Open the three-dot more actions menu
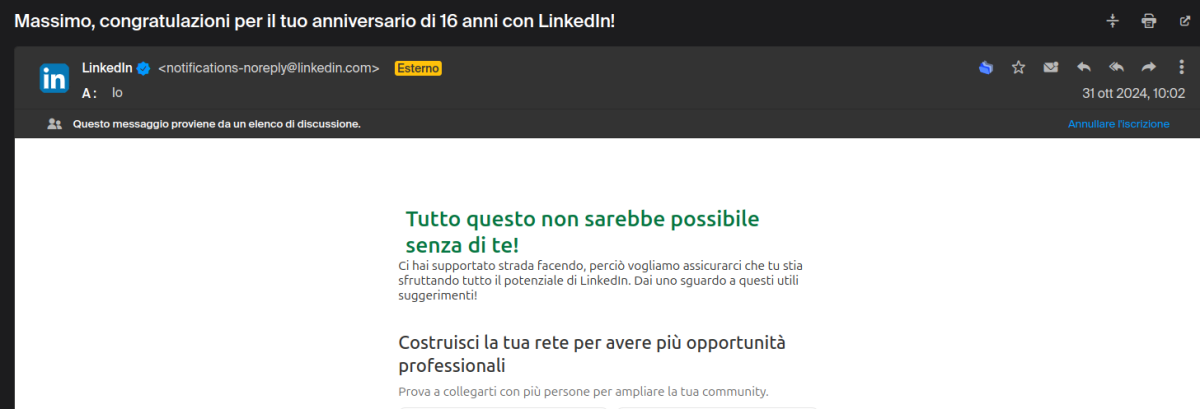The image size is (1200, 409). 1181,68
